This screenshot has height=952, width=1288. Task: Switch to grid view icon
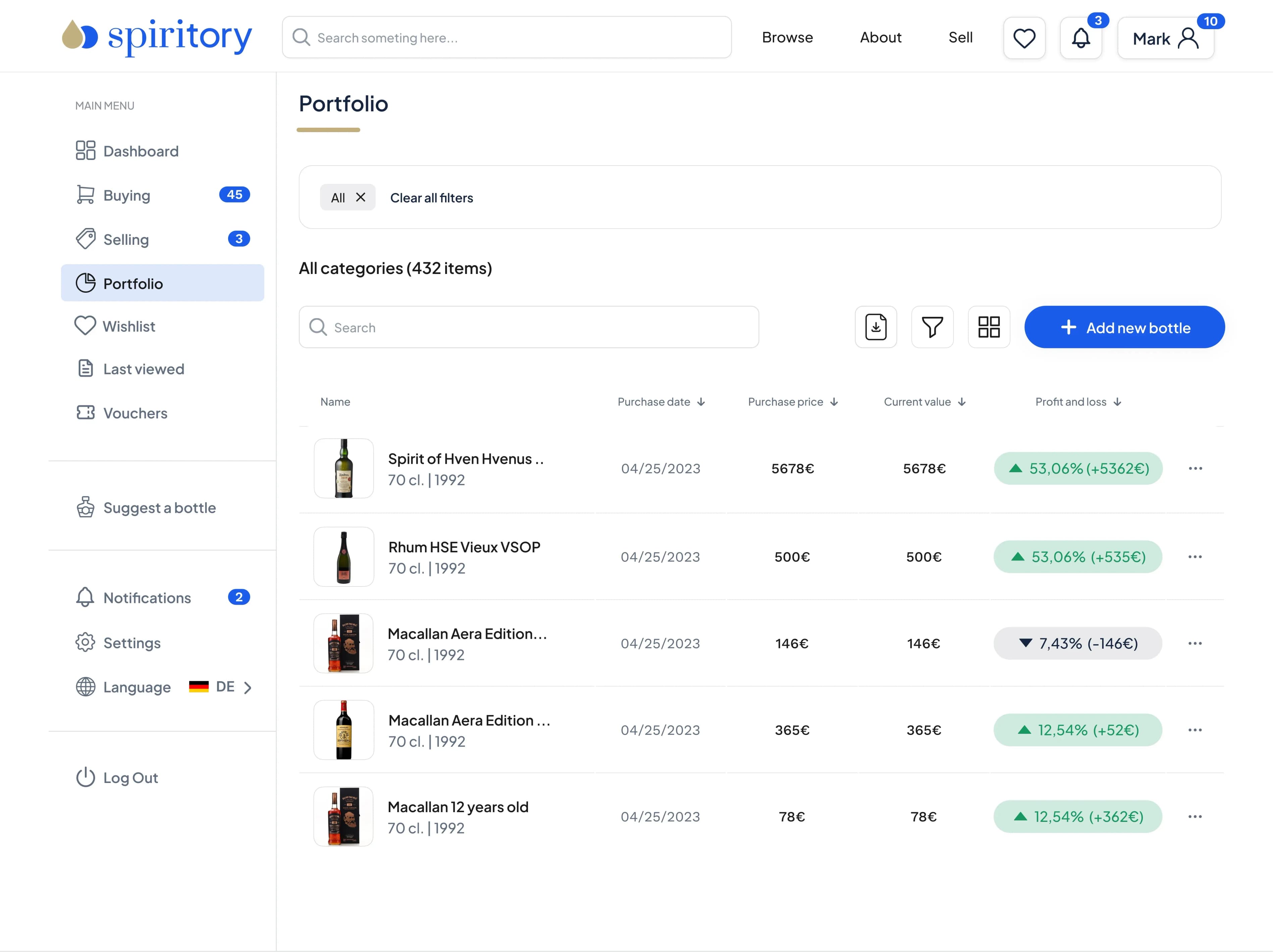click(x=988, y=327)
